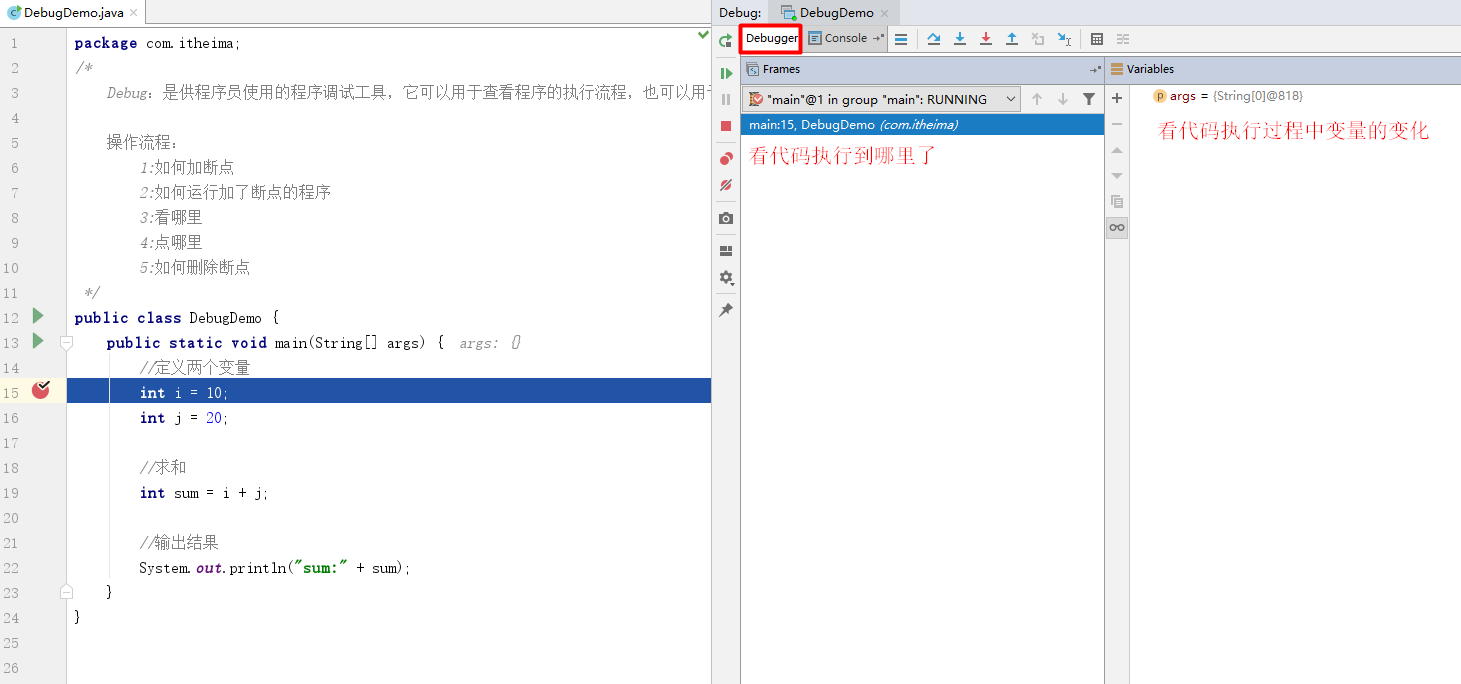Move the watch up in Variables
Image resolution: width=1461 pixels, height=684 pixels.
click(x=1117, y=150)
